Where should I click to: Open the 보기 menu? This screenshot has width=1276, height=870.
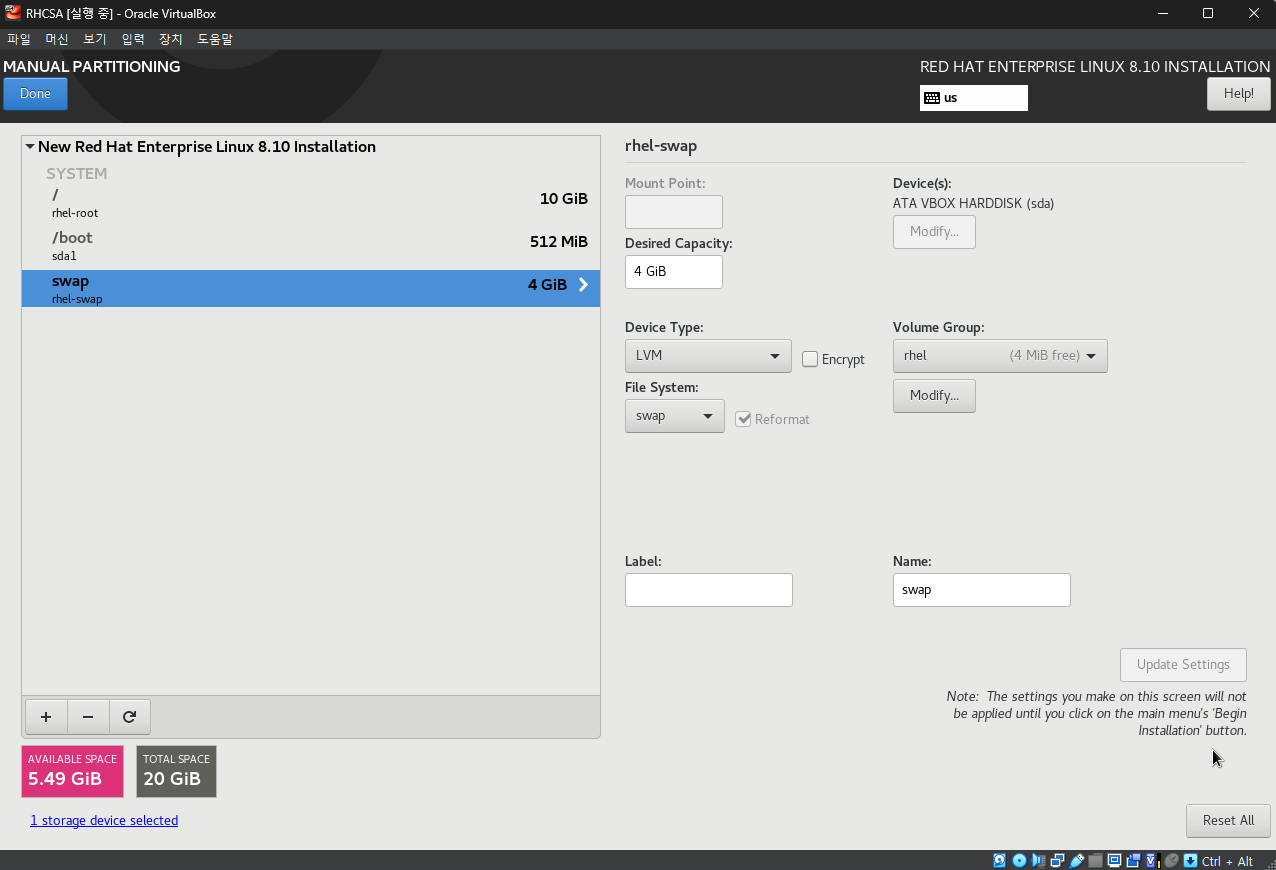coord(95,39)
